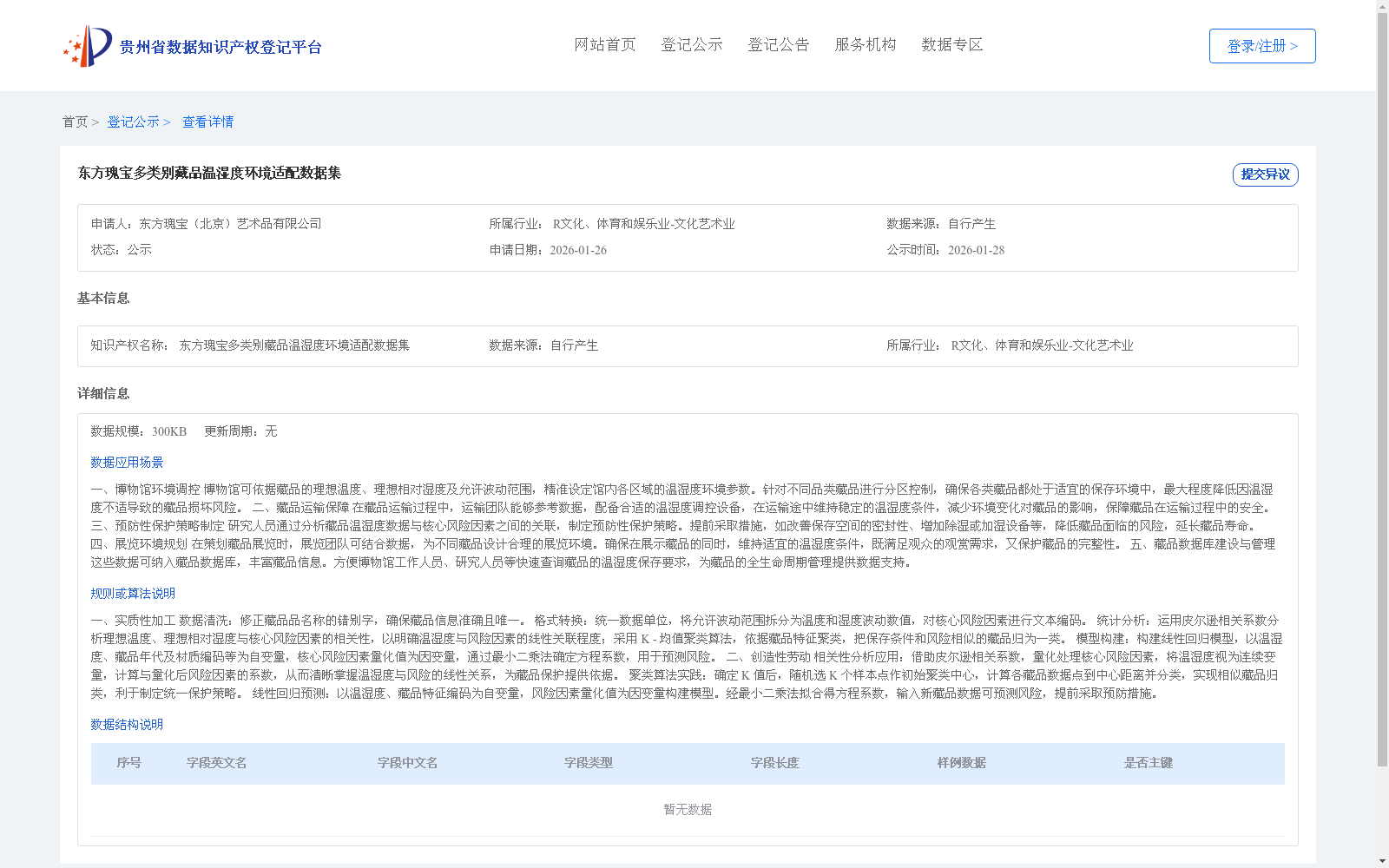Click the 数据规模 value 300KB

[x=169, y=431]
